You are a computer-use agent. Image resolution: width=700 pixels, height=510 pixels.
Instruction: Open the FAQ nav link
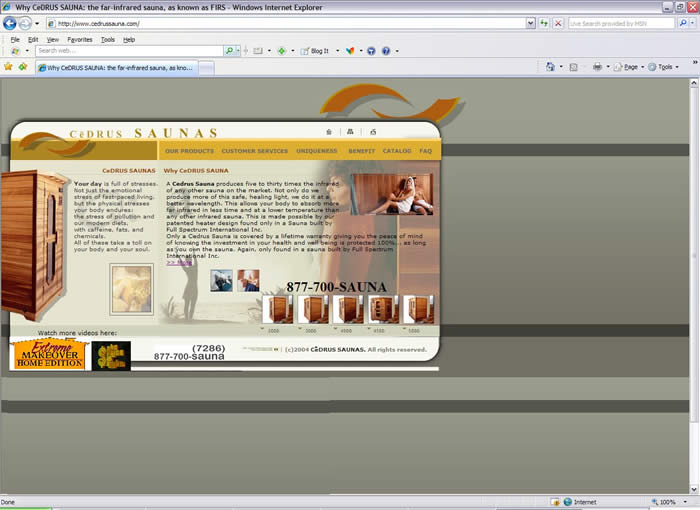(425, 151)
